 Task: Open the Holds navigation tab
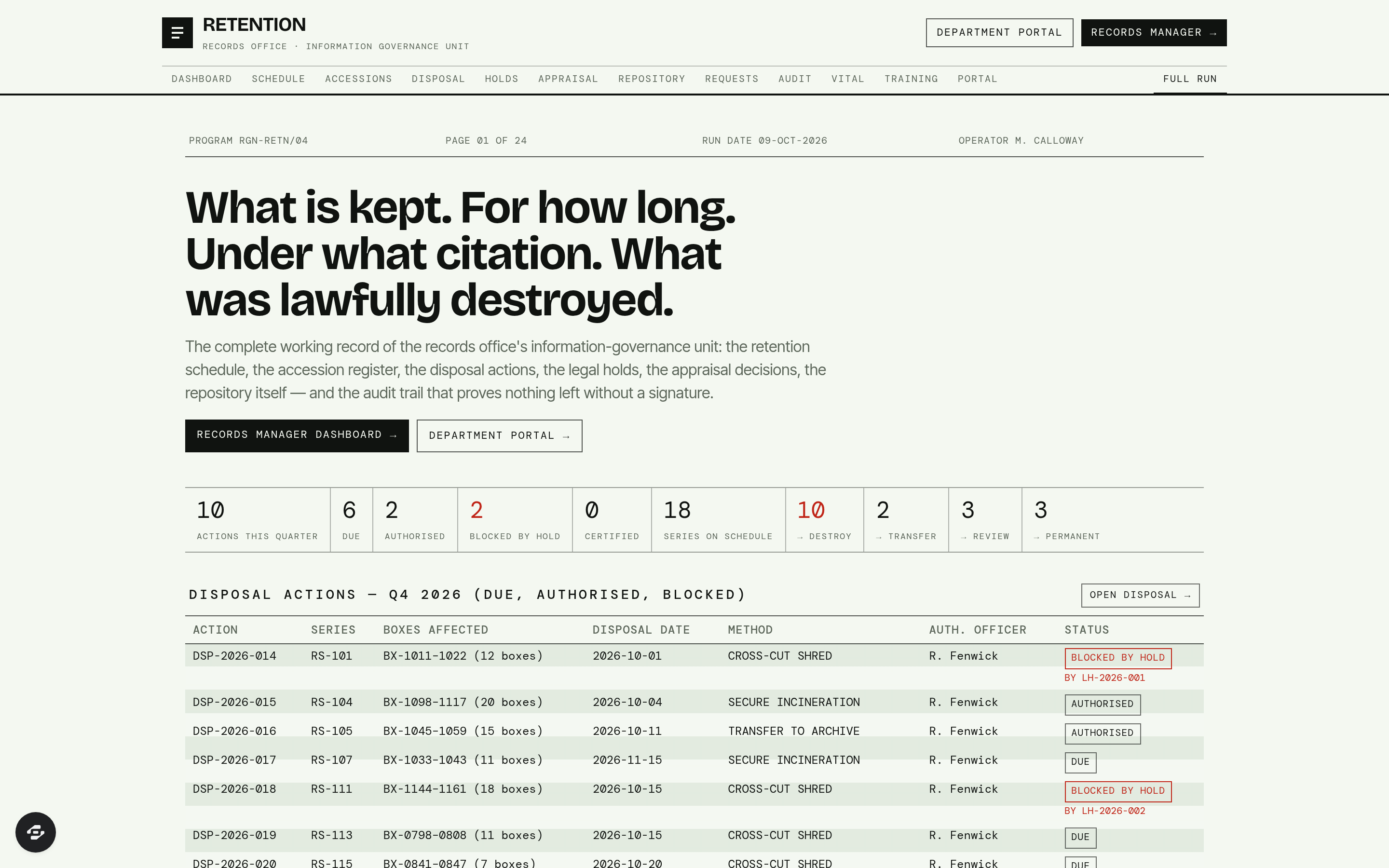pos(501,79)
